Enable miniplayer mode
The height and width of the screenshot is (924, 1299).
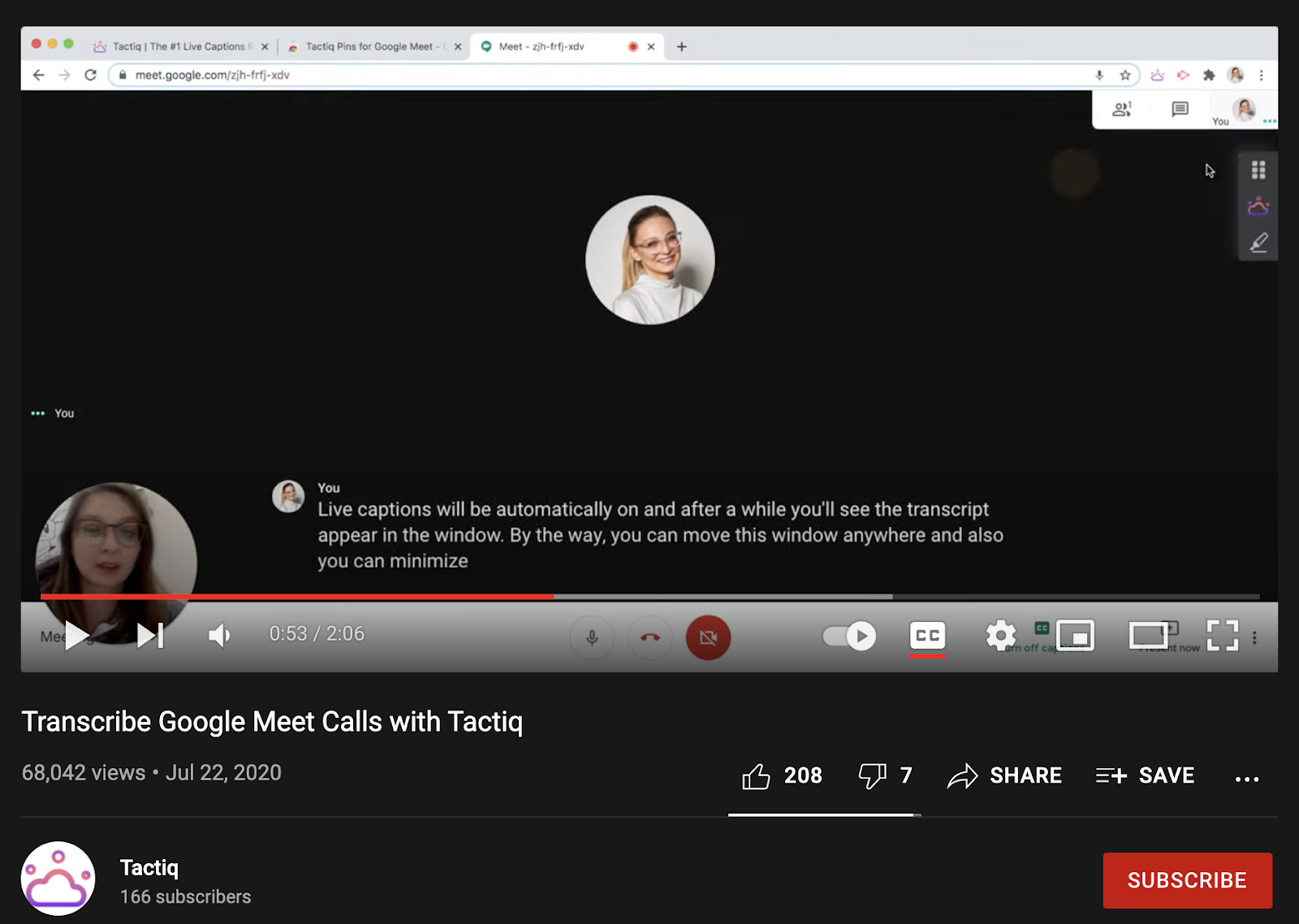pos(1075,636)
